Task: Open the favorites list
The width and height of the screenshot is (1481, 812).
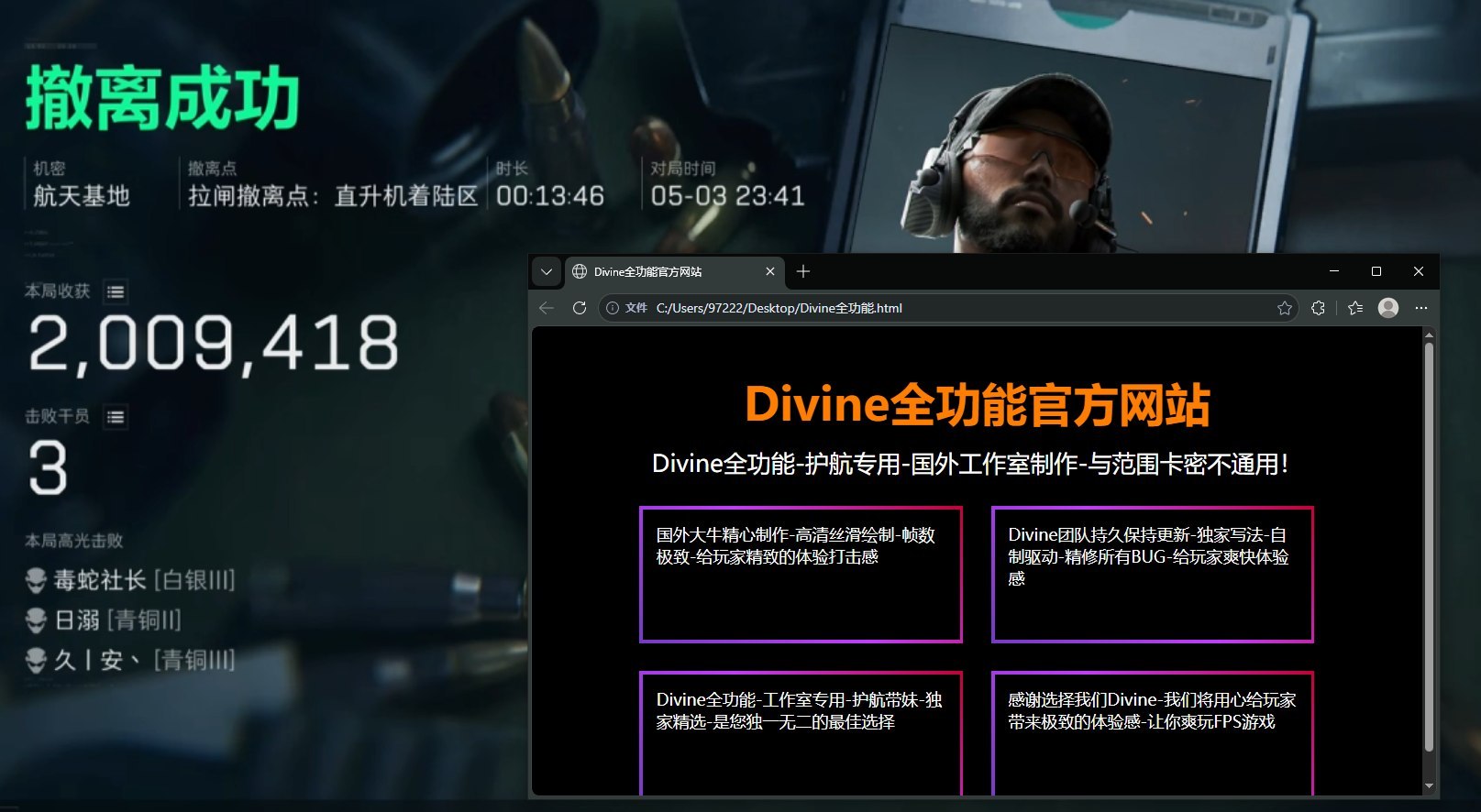Action: [x=1355, y=308]
